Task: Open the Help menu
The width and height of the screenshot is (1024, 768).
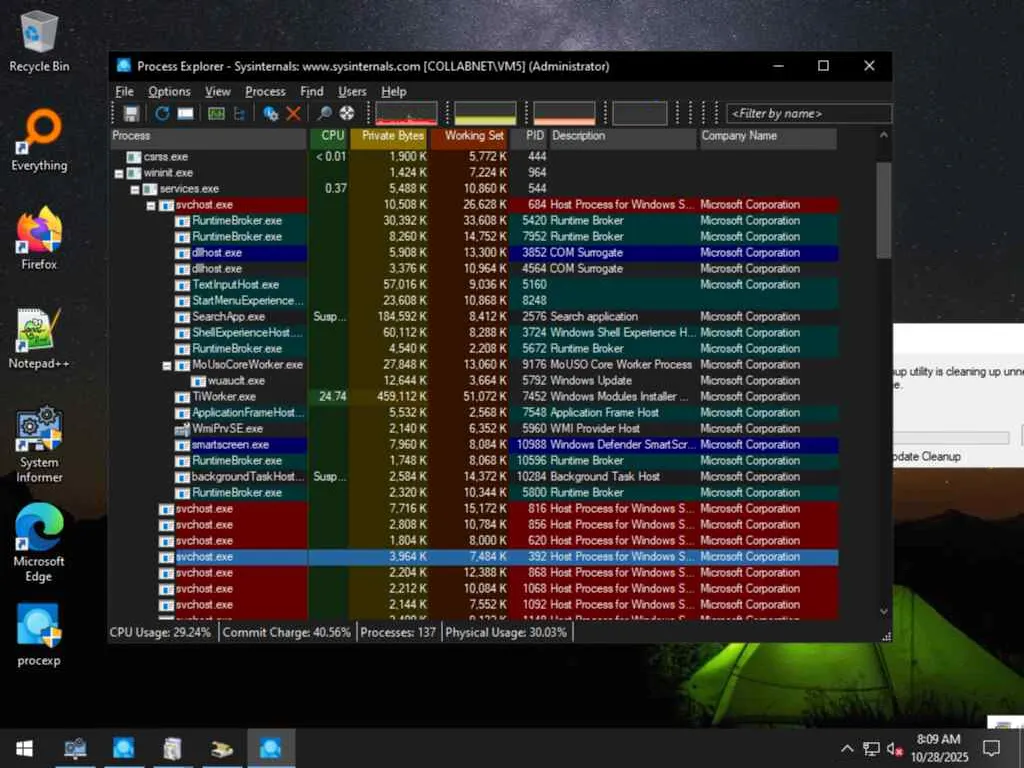Action: click(394, 91)
